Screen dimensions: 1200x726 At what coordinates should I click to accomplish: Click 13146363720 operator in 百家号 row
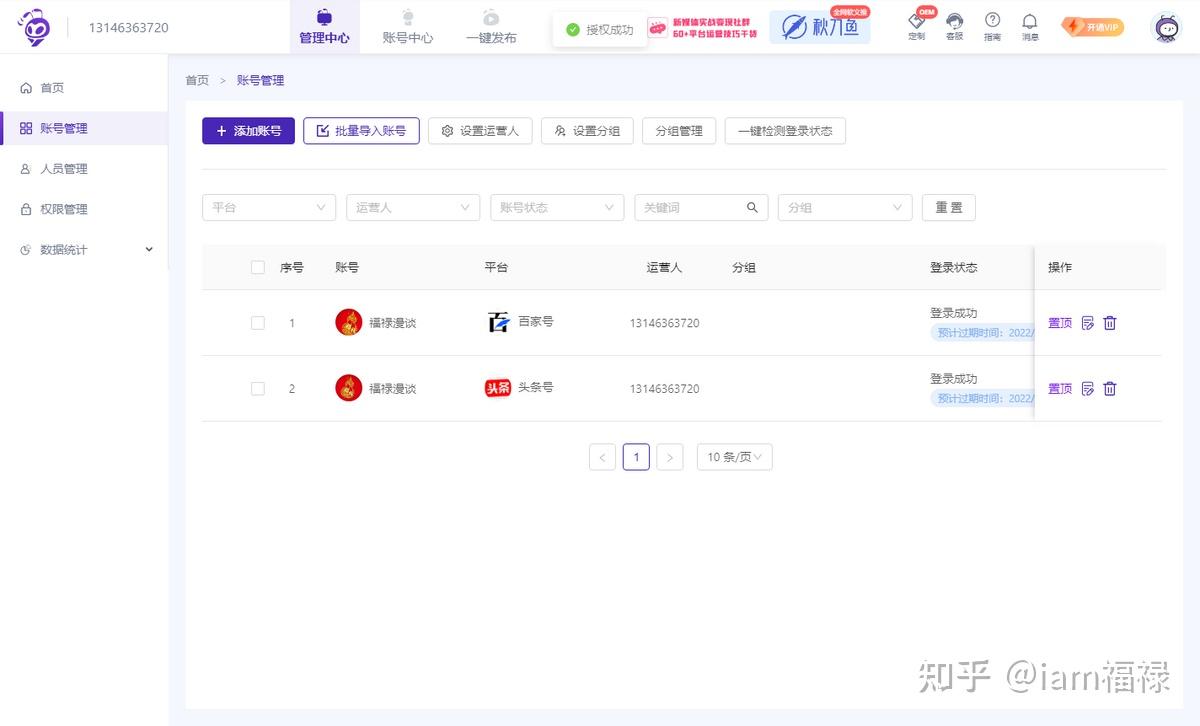tap(665, 323)
